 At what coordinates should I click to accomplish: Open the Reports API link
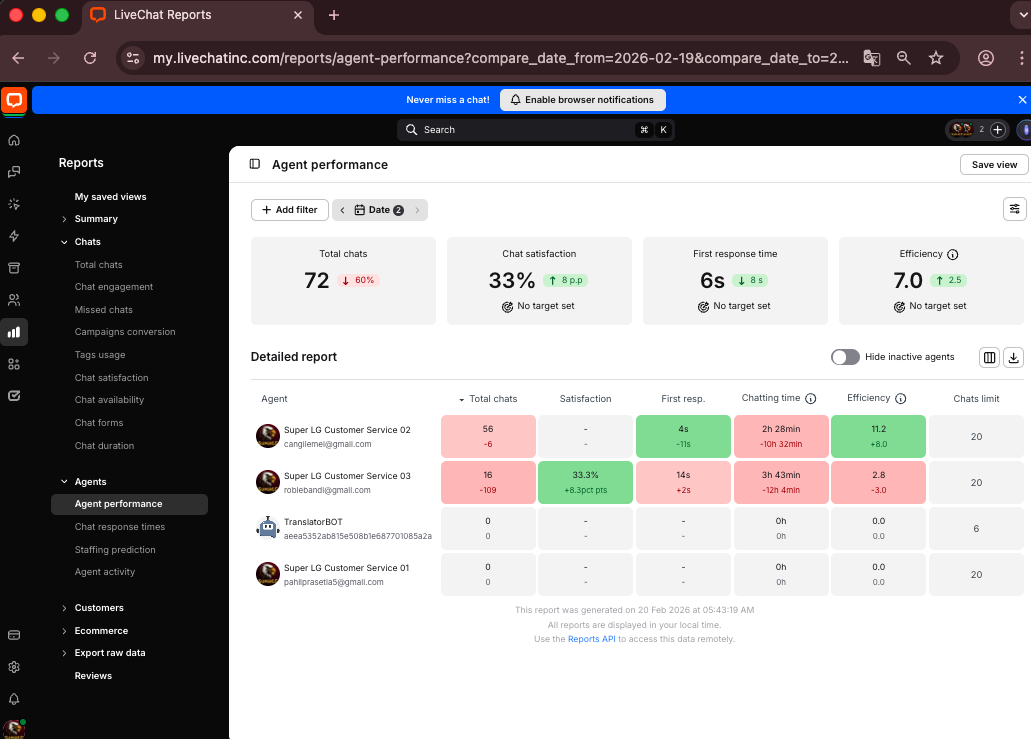(591, 639)
